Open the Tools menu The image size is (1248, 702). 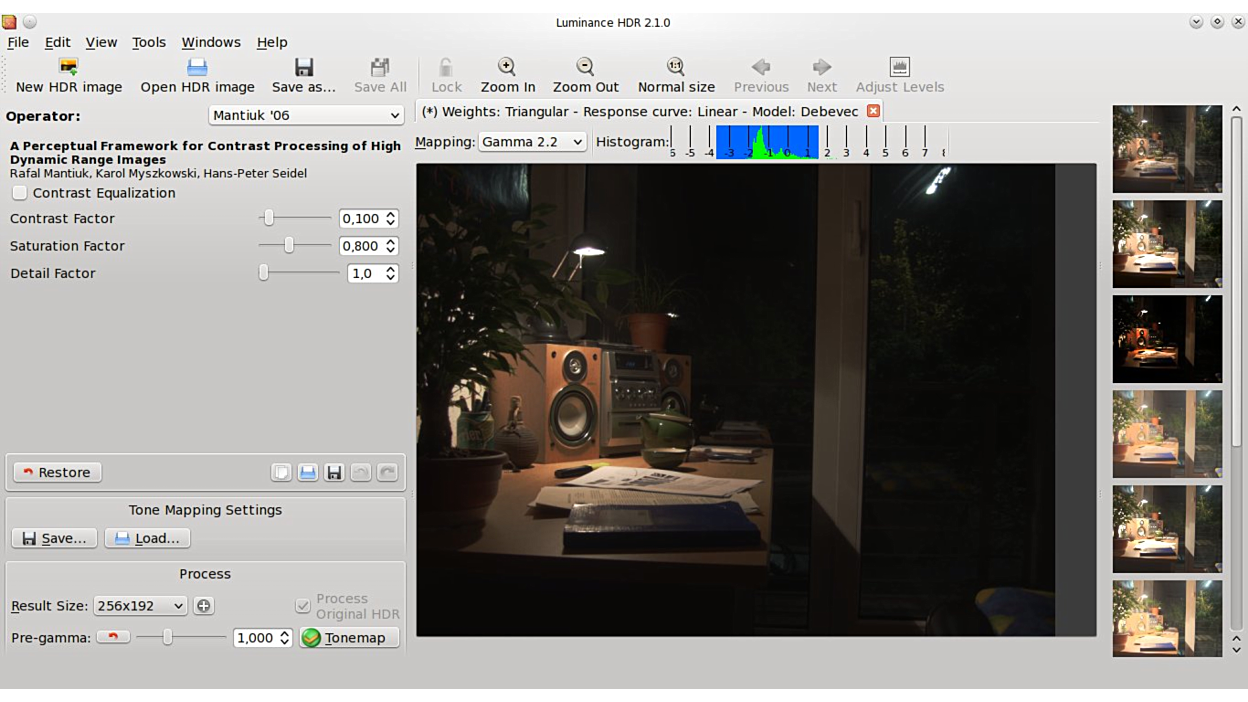(x=149, y=42)
